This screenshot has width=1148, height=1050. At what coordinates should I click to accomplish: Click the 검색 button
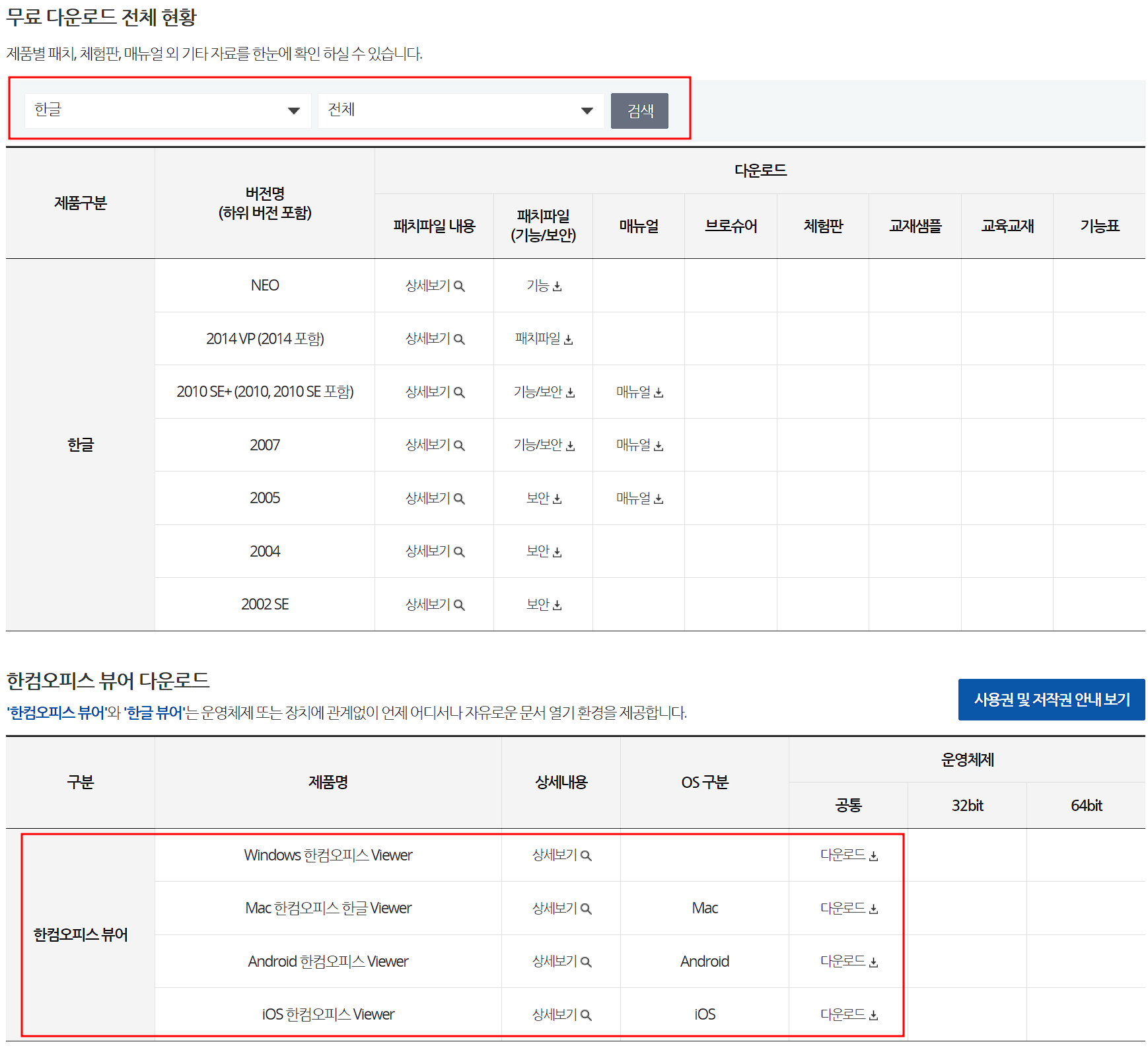pyautogui.click(x=639, y=110)
